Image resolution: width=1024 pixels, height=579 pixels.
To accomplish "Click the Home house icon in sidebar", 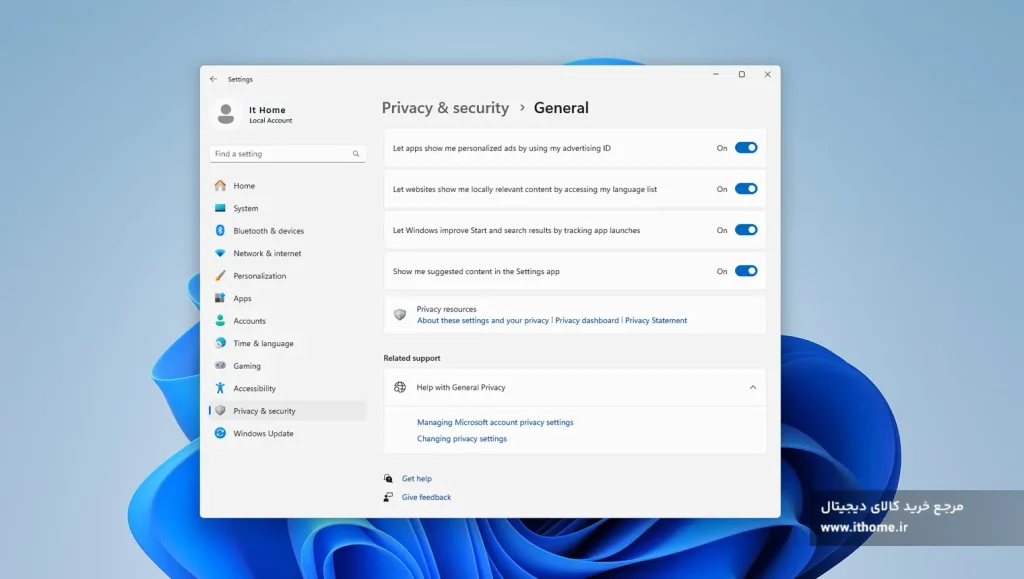I will 220,185.
